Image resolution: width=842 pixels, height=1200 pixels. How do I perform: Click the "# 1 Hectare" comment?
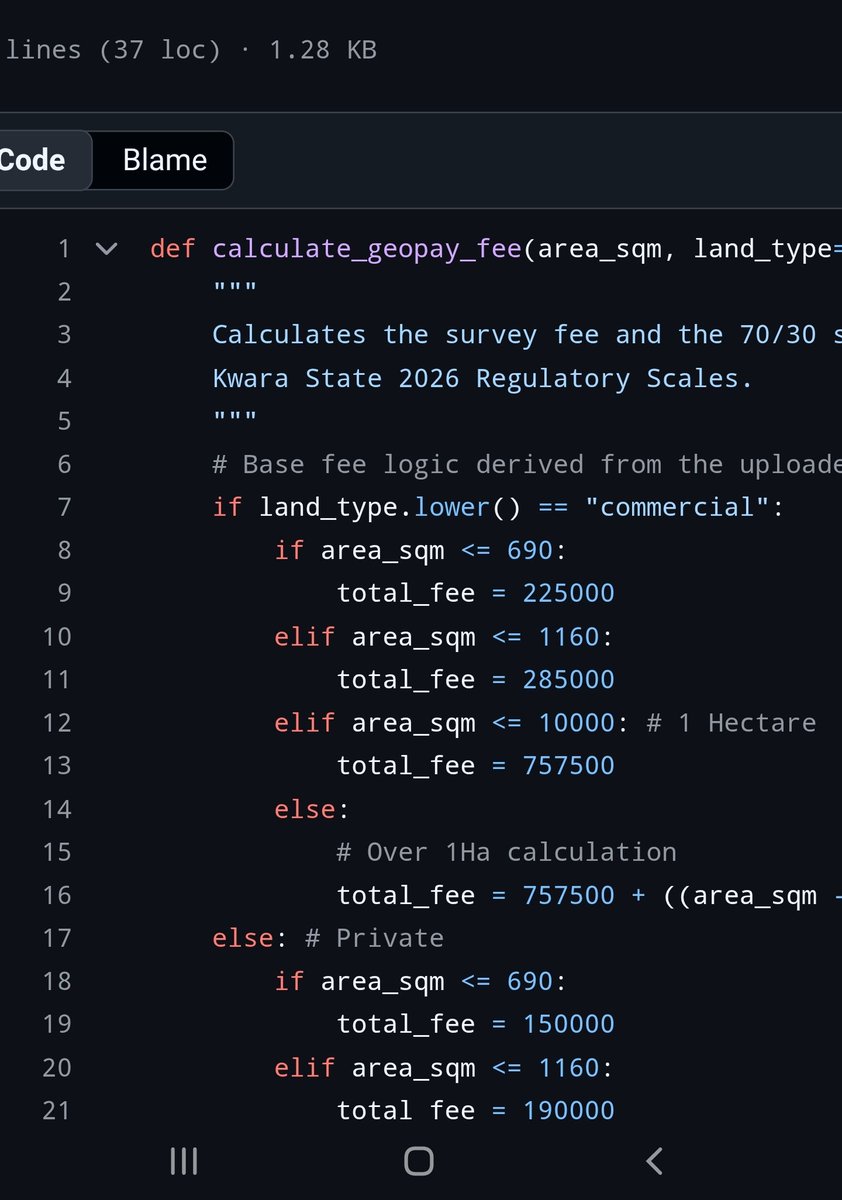pyautogui.click(x=732, y=723)
